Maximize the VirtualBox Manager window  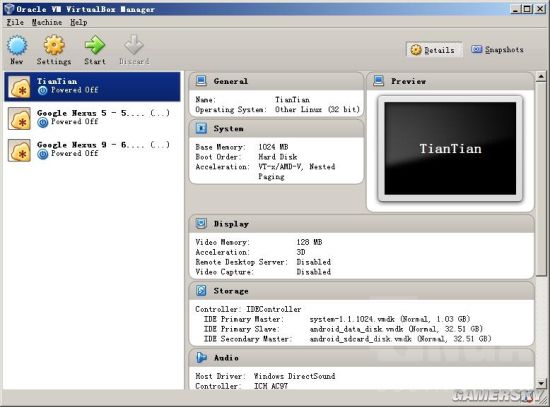tap(527, 9)
